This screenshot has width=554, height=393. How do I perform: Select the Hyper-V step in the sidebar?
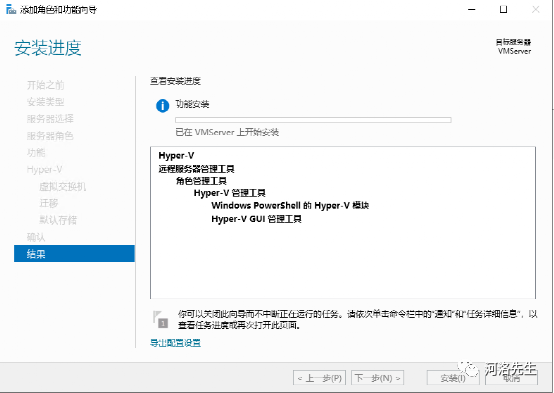click(45, 170)
